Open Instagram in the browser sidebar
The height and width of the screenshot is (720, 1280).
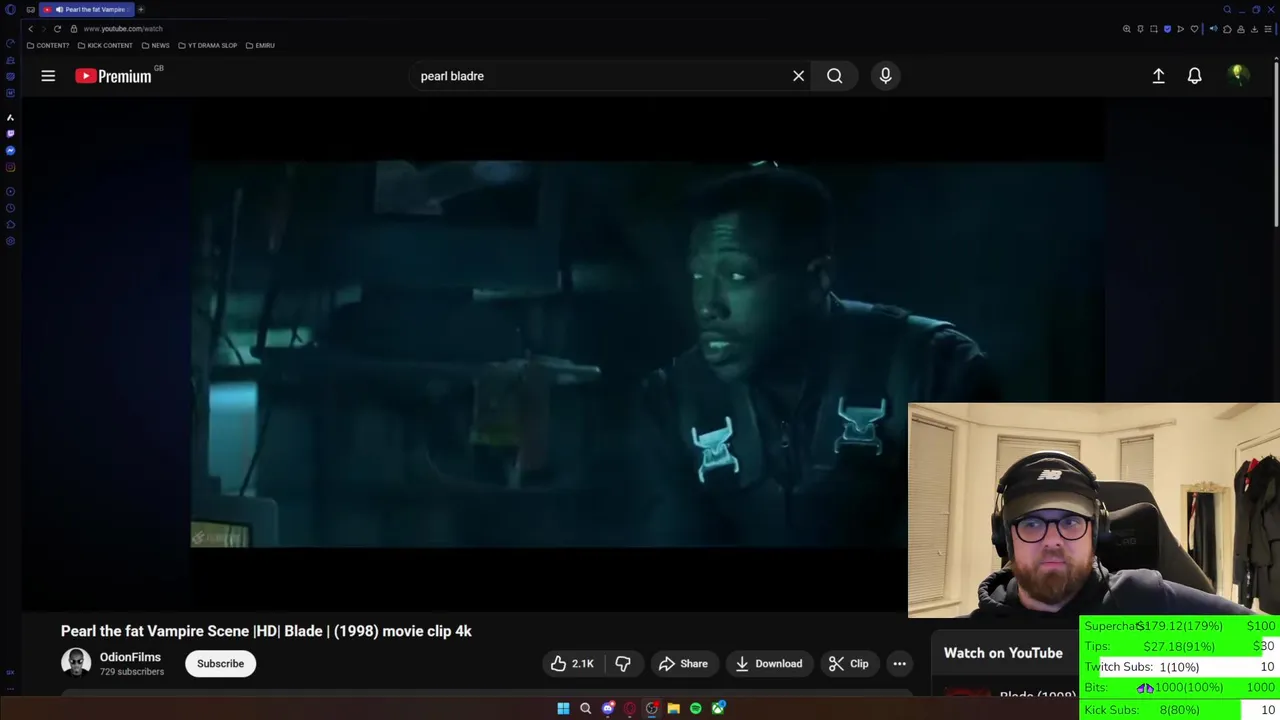pyautogui.click(x=10, y=167)
